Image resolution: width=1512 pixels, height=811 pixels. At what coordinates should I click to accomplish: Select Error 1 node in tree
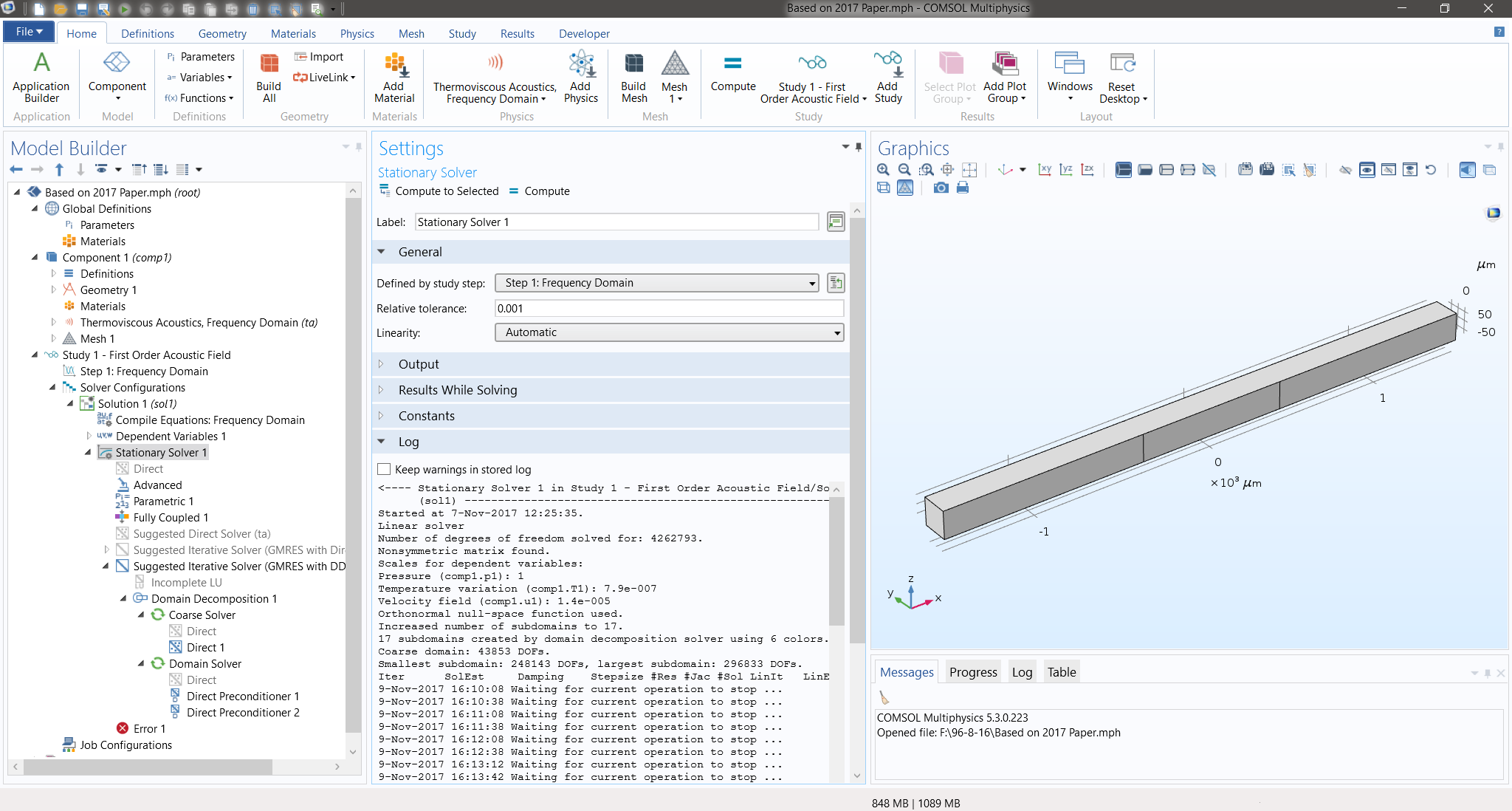(x=148, y=729)
